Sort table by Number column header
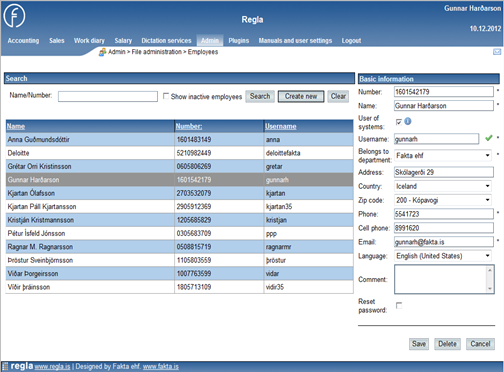Viewport: 504px width, 372px height. (x=189, y=126)
